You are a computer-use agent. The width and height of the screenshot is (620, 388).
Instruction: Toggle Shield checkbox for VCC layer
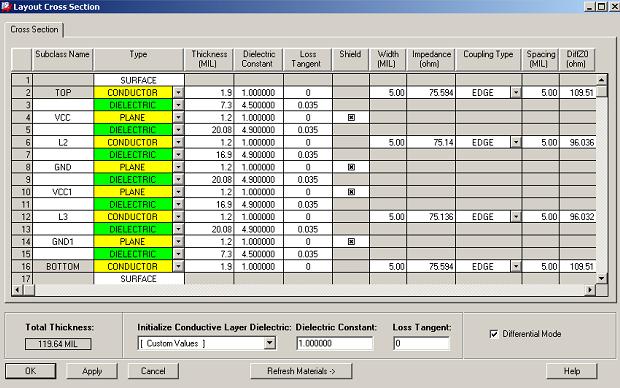[351, 117]
